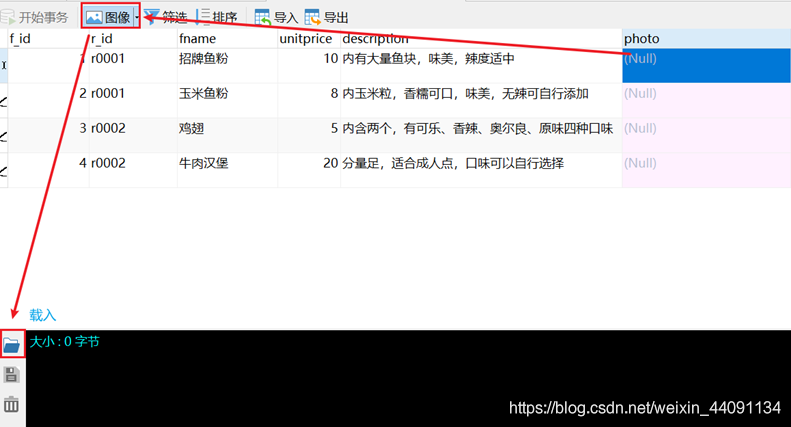Viewport: 791px width, 427px height.
Task: Click the f_id cell with value 4
Action: (x=48, y=170)
